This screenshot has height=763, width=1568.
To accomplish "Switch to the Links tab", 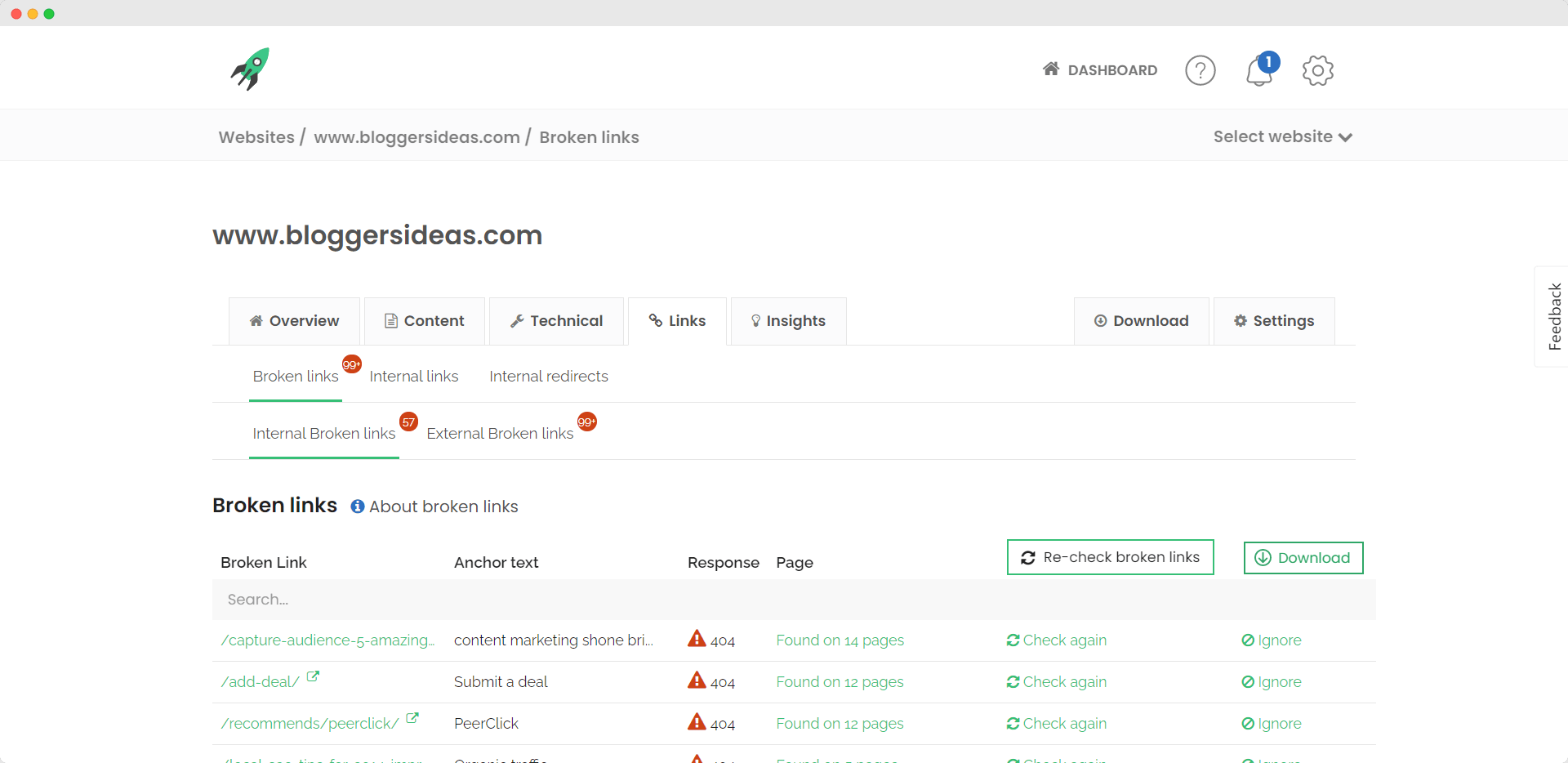I will tap(677, 321).
